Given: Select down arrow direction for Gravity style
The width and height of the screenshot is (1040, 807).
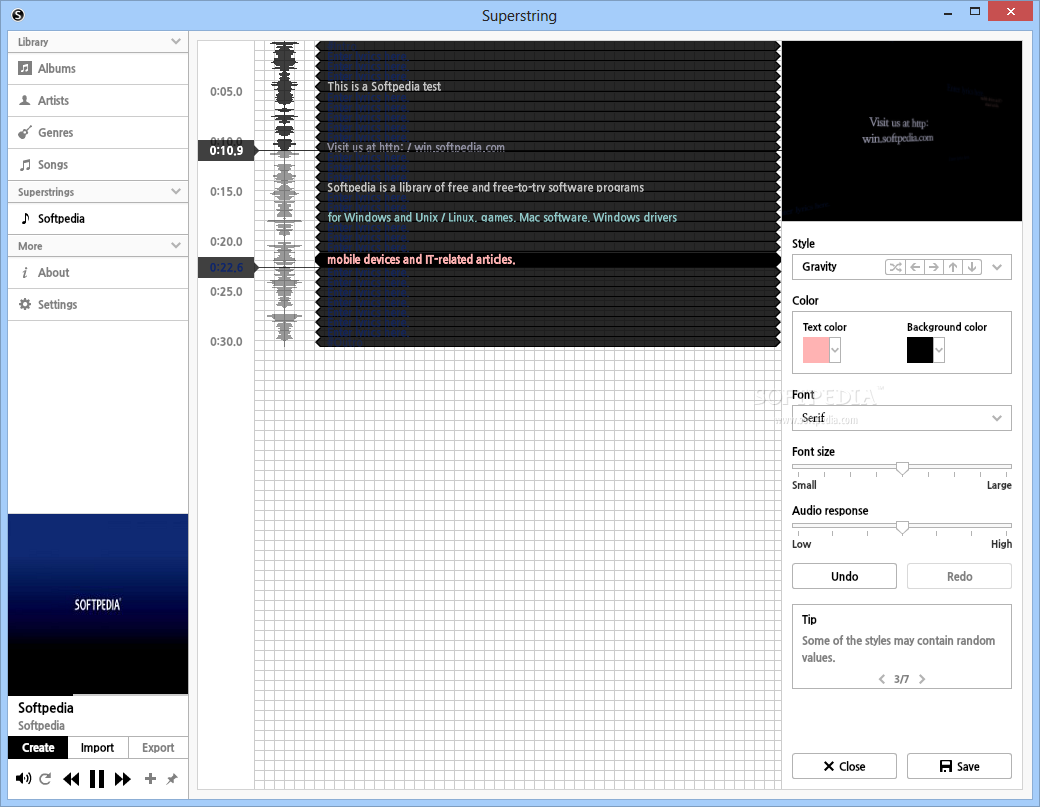Looking at the screenshot, I should point(972,267).
